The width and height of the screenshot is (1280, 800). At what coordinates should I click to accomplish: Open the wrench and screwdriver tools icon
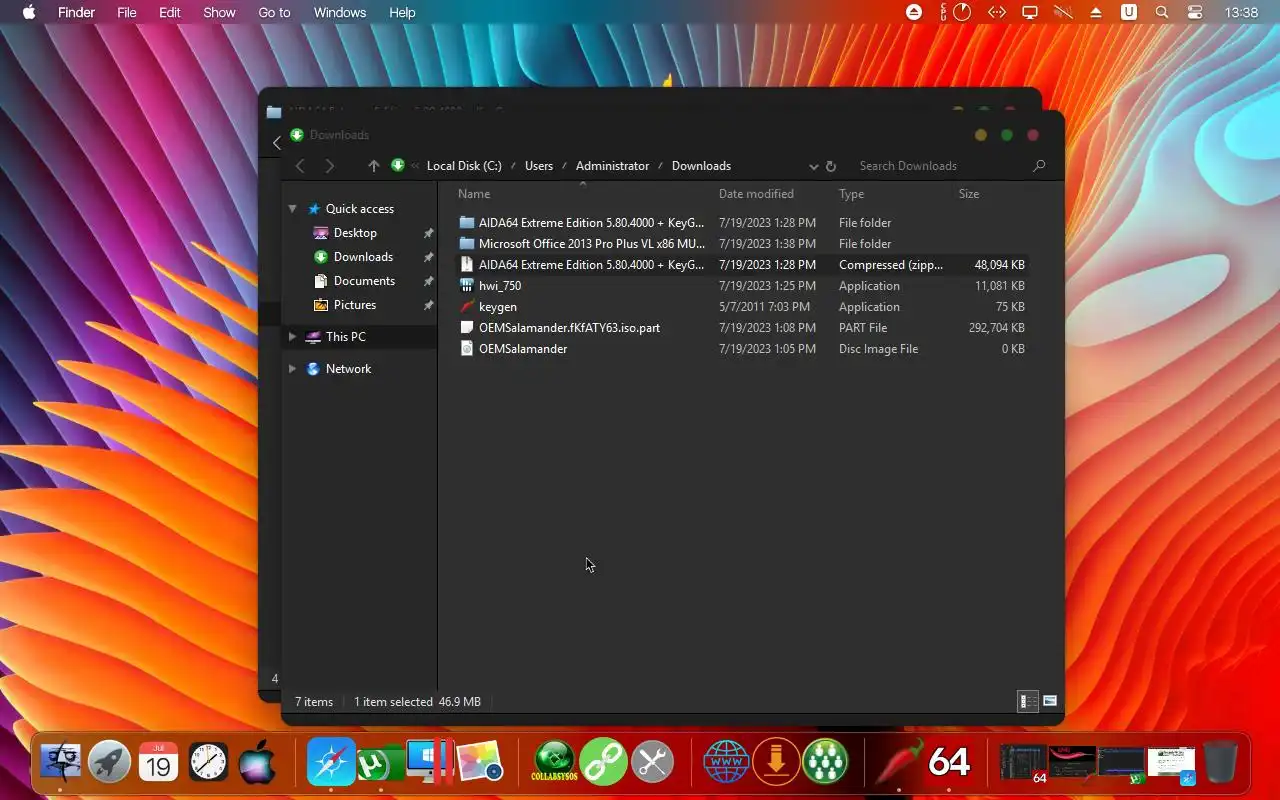pyautogui.click(x=652, y=763)
